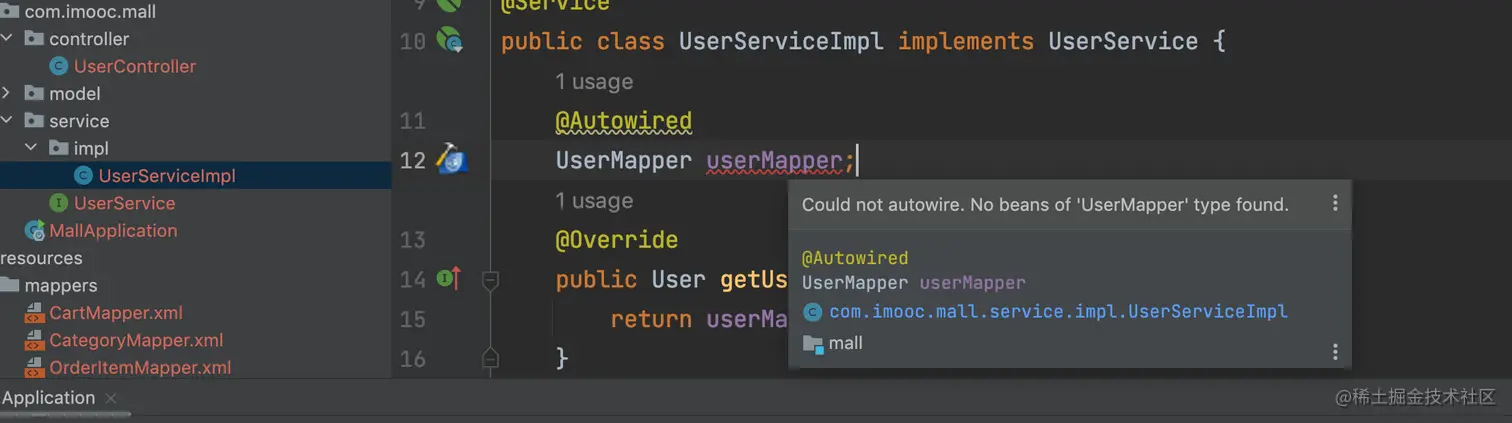
Task: Click mall module icon in tooltip
Action: point(812,344)
